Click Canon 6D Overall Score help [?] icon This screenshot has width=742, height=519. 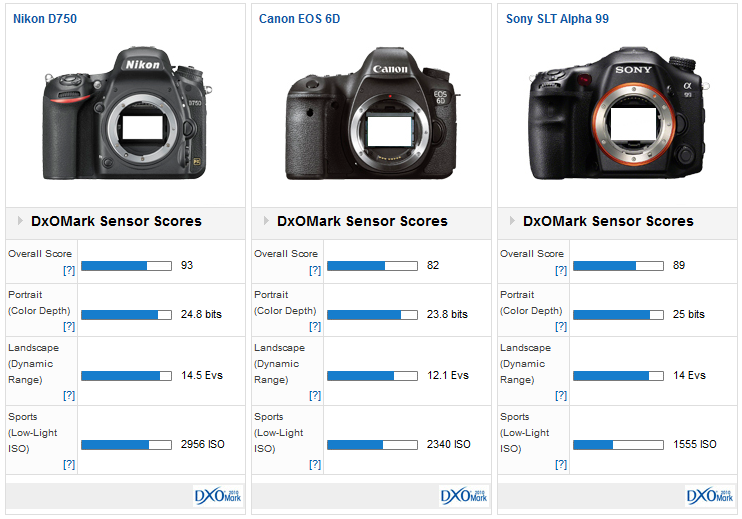point(315,271)
